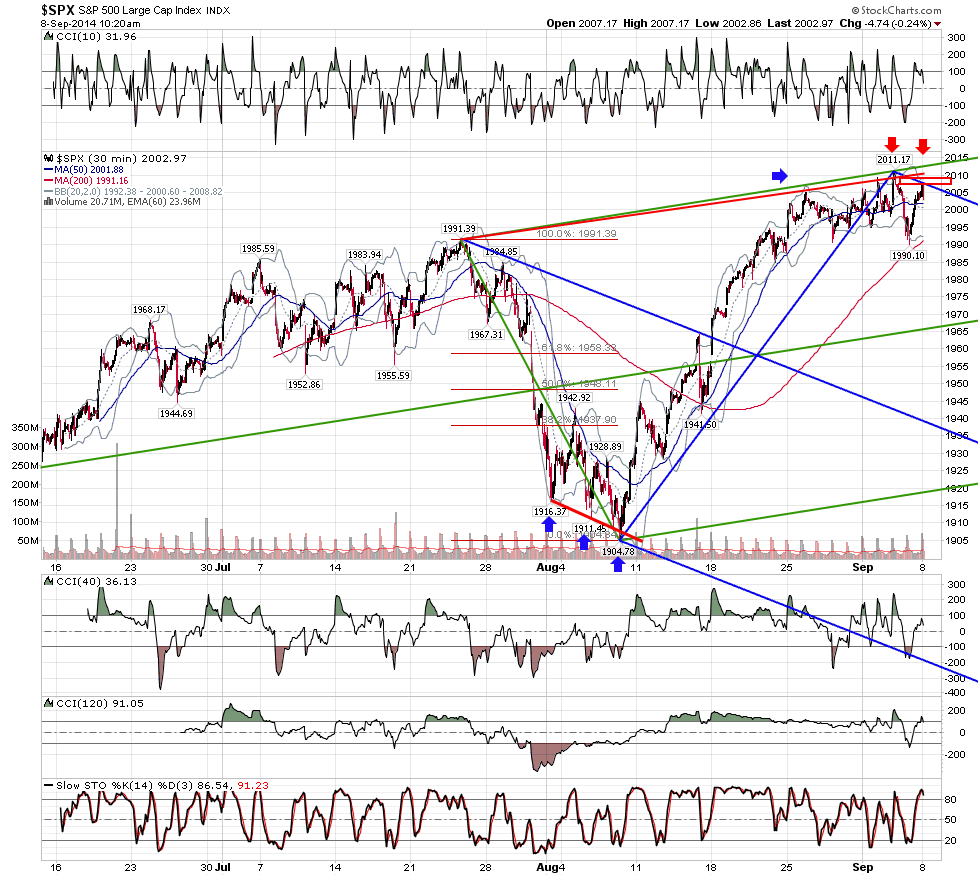This screenshot has height=878, width=978.
Task: Click the MA(200) 1991.16 legend entry
Action: click(x=91, y=181)
